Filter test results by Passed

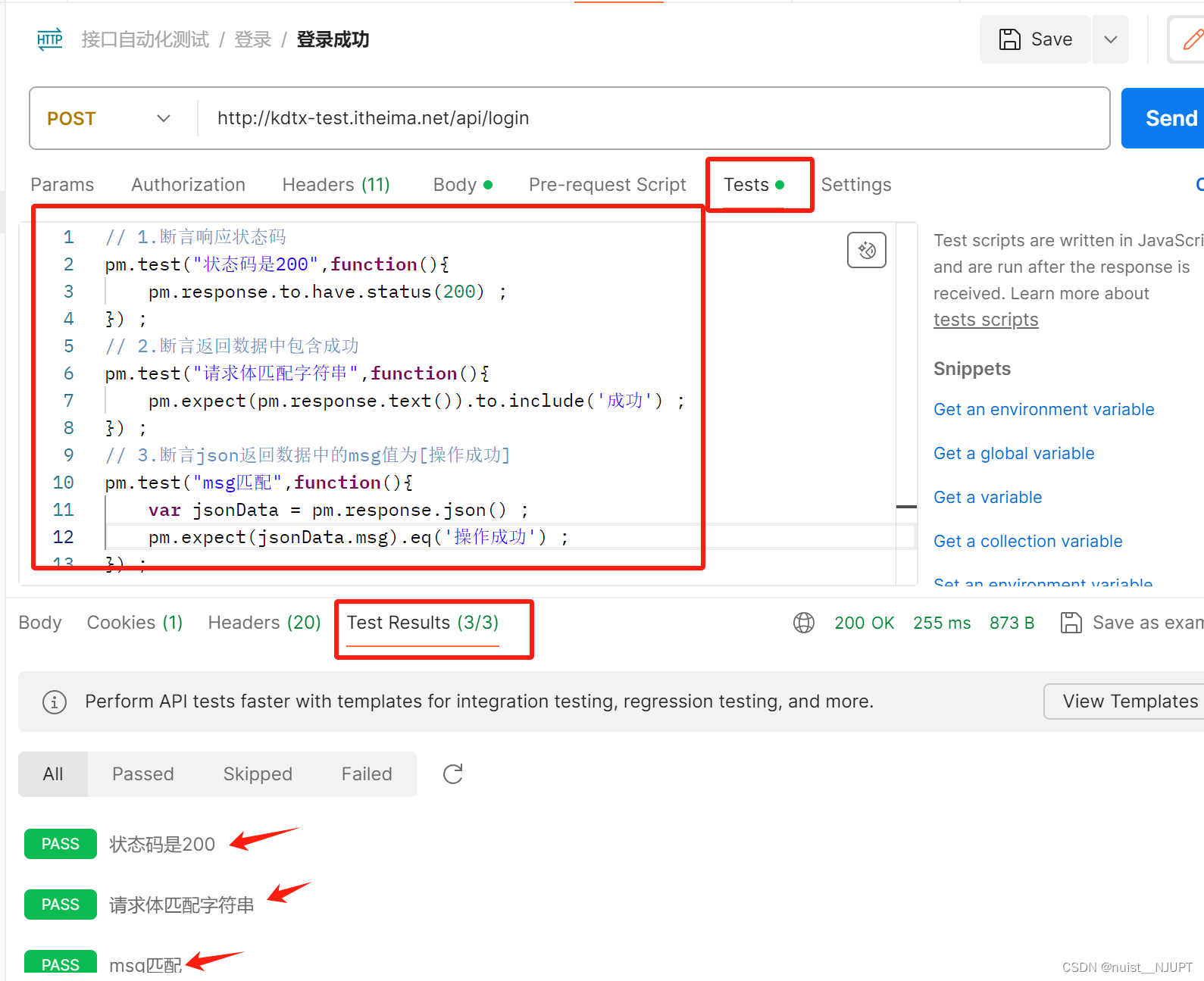coord(143,774)
